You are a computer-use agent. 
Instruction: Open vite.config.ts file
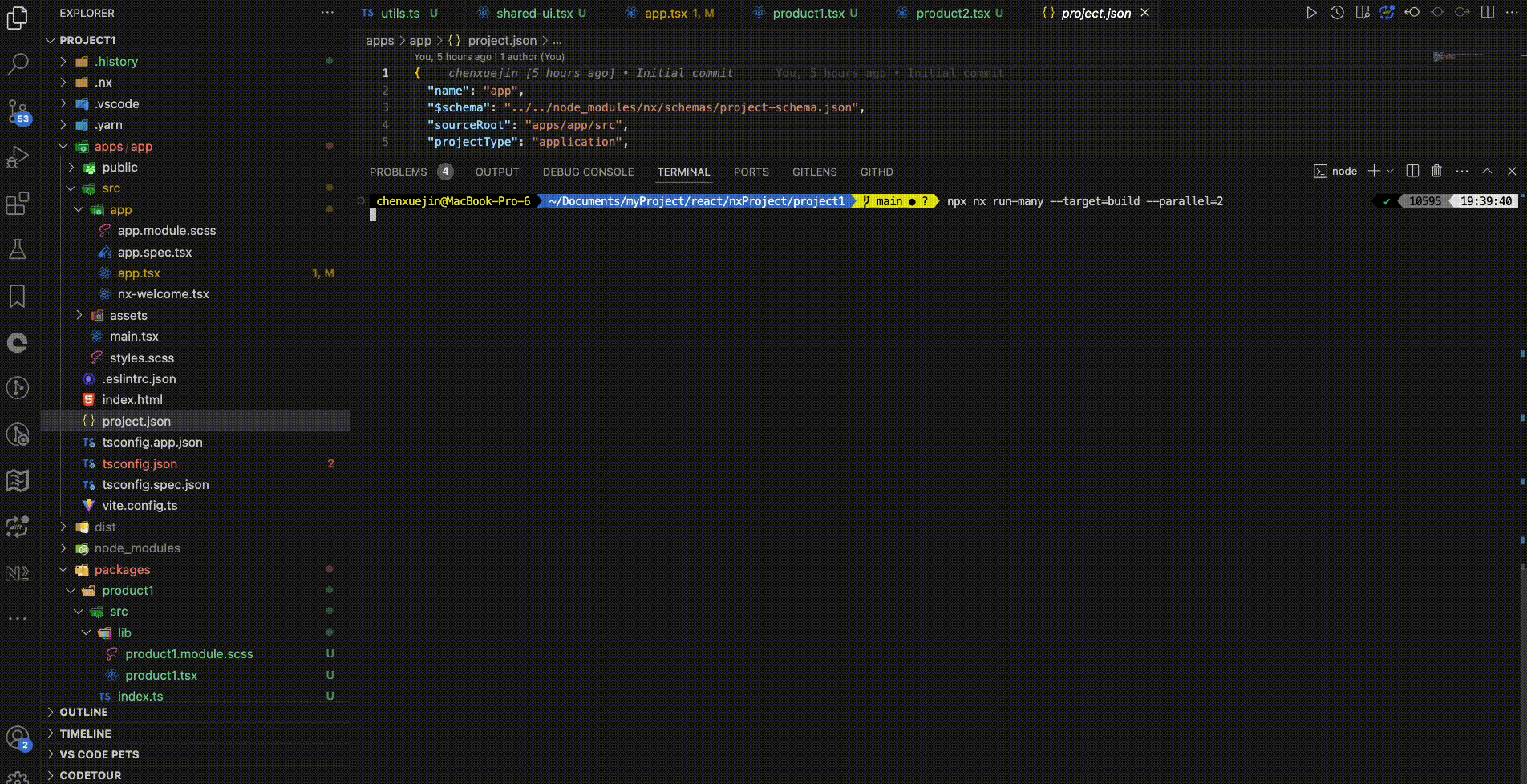(140, 506)
